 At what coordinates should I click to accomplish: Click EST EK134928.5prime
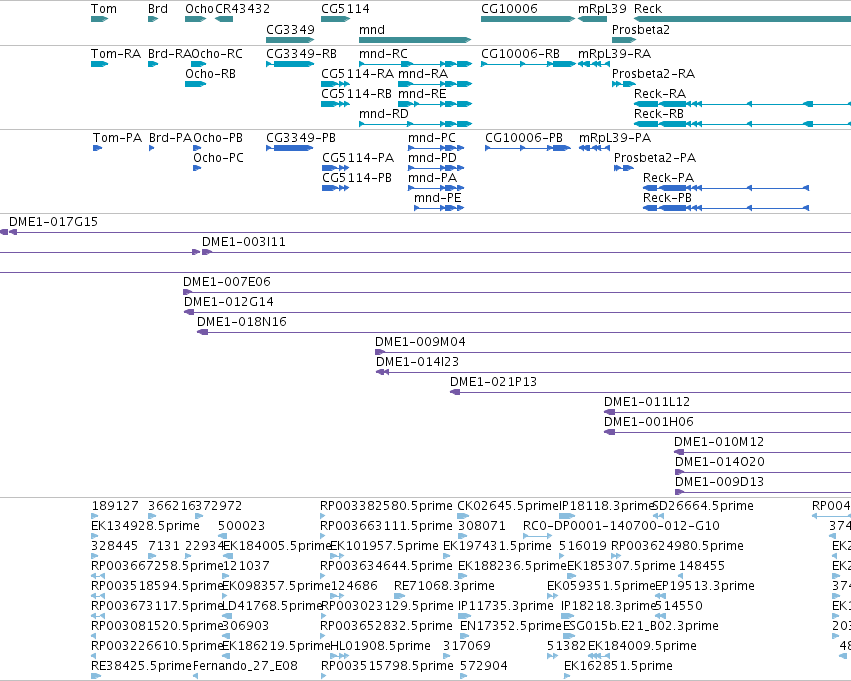94,536
